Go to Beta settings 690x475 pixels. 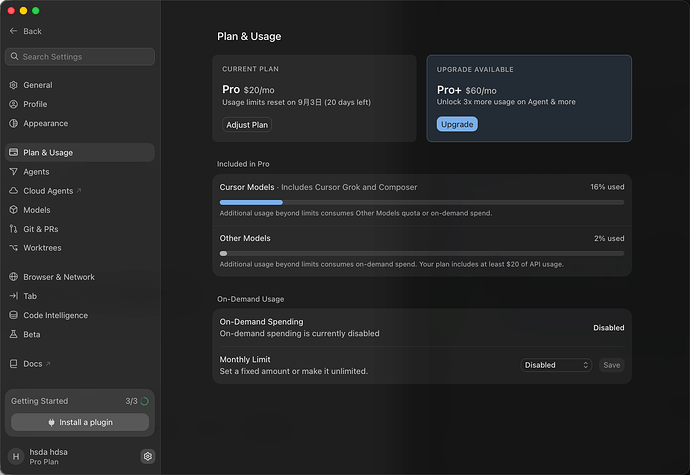pyautogui.click(x=80, y=334)
